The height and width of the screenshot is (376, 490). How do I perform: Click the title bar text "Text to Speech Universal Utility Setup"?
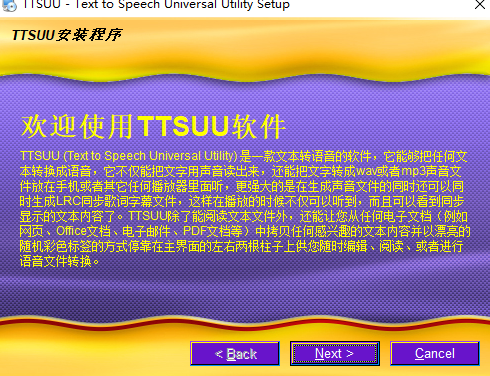[x=182, y=5]
